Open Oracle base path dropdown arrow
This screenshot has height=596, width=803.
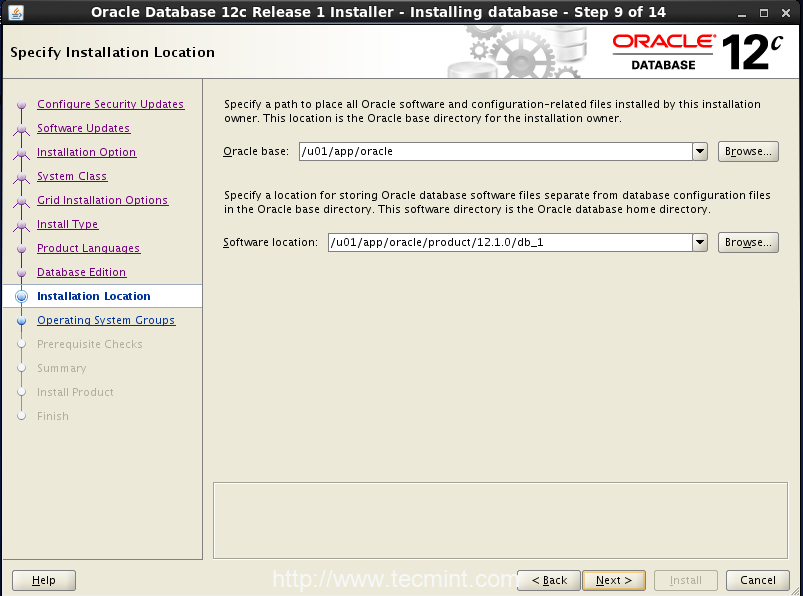[700, 152]
